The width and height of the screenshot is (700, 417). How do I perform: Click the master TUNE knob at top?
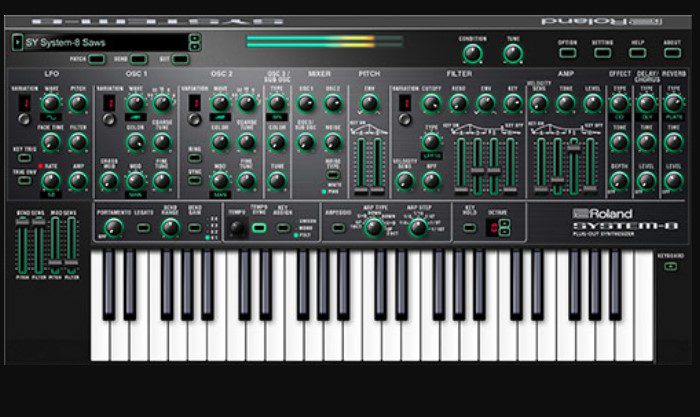513,54
